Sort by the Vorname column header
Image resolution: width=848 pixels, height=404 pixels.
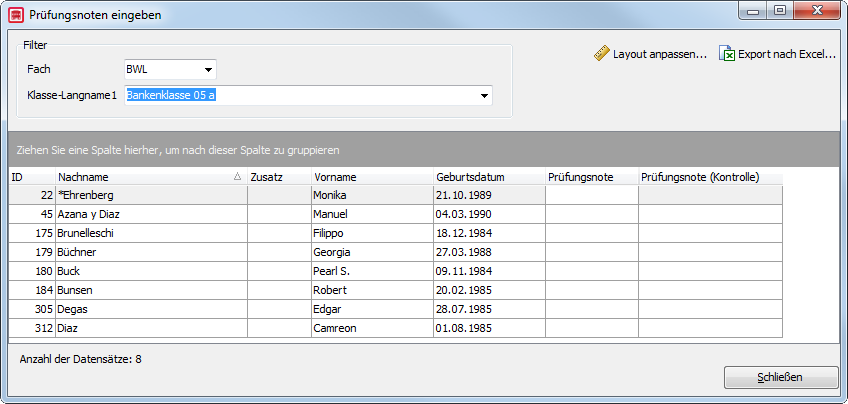click(x=372, y=177)
